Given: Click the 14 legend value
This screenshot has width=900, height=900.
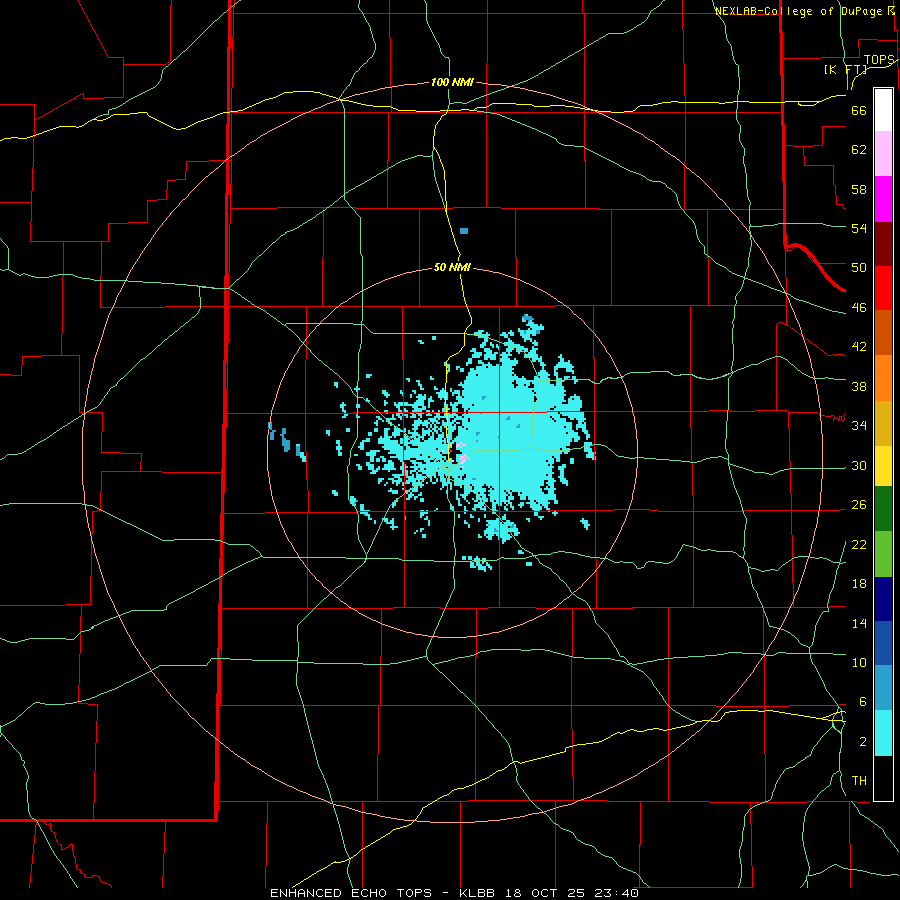Looking at the screenshot, I should pos(859,623).
